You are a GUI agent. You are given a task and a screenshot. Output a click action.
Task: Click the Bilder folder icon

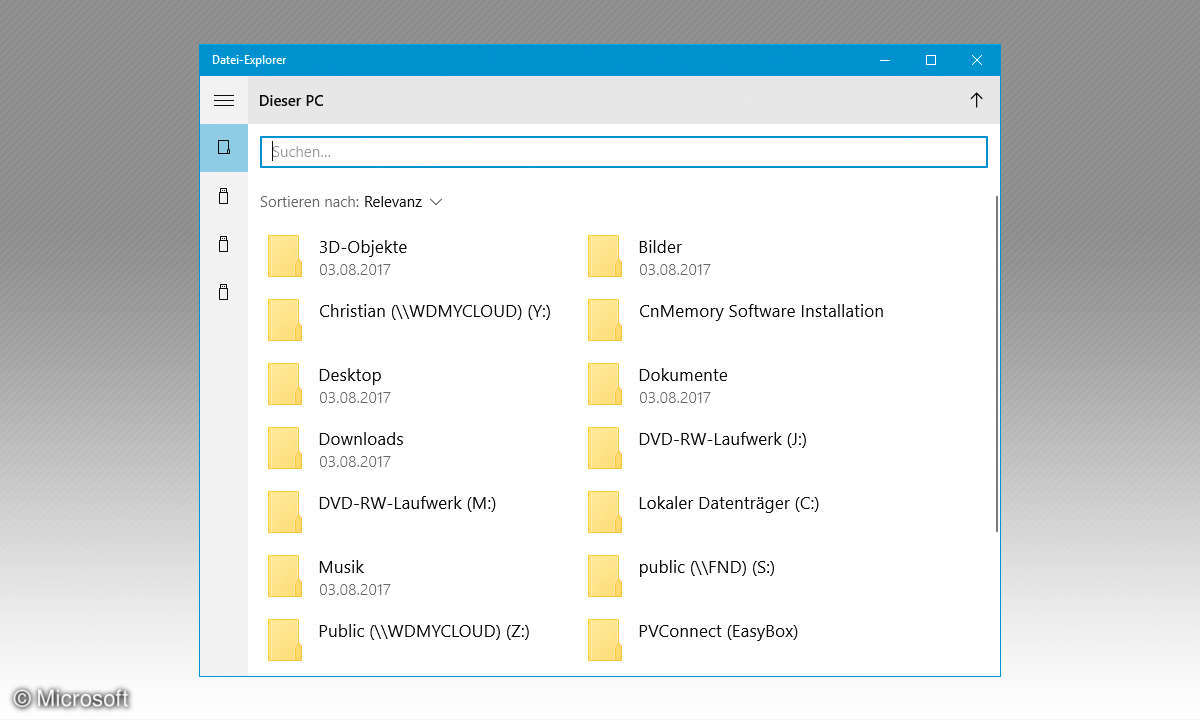click(x=605, y=257)
